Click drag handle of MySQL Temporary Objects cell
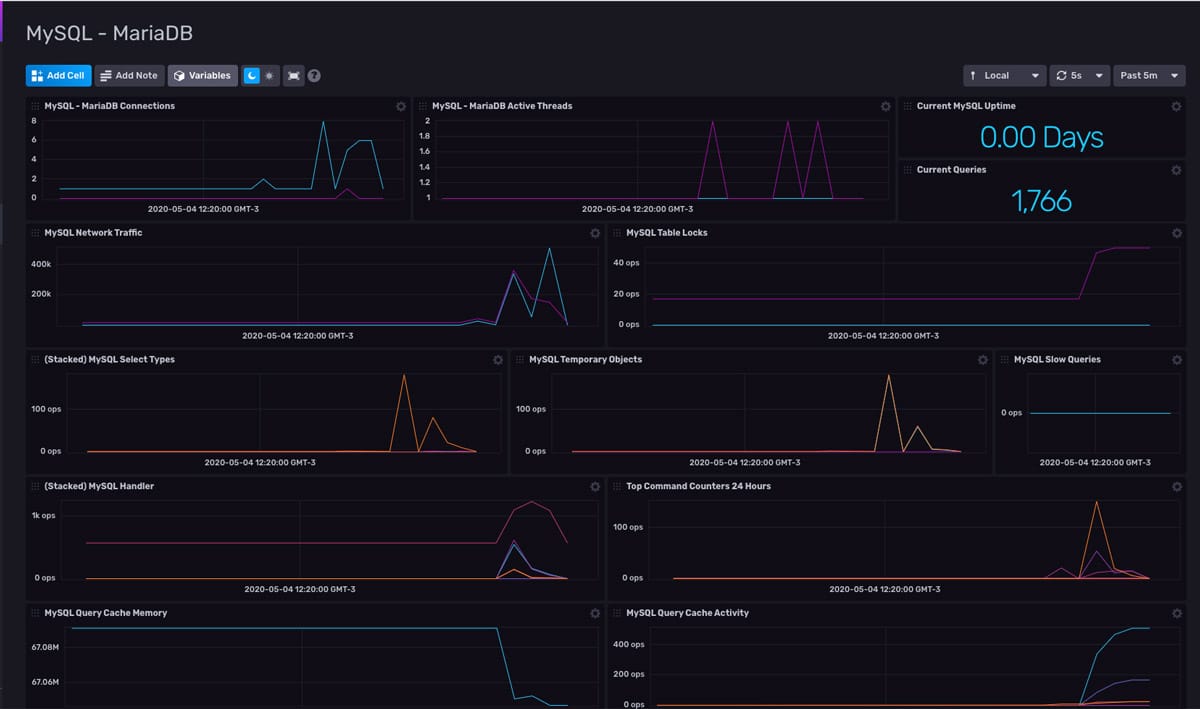Viewport: 1200px width, 709px height. [x=520, y=360]
